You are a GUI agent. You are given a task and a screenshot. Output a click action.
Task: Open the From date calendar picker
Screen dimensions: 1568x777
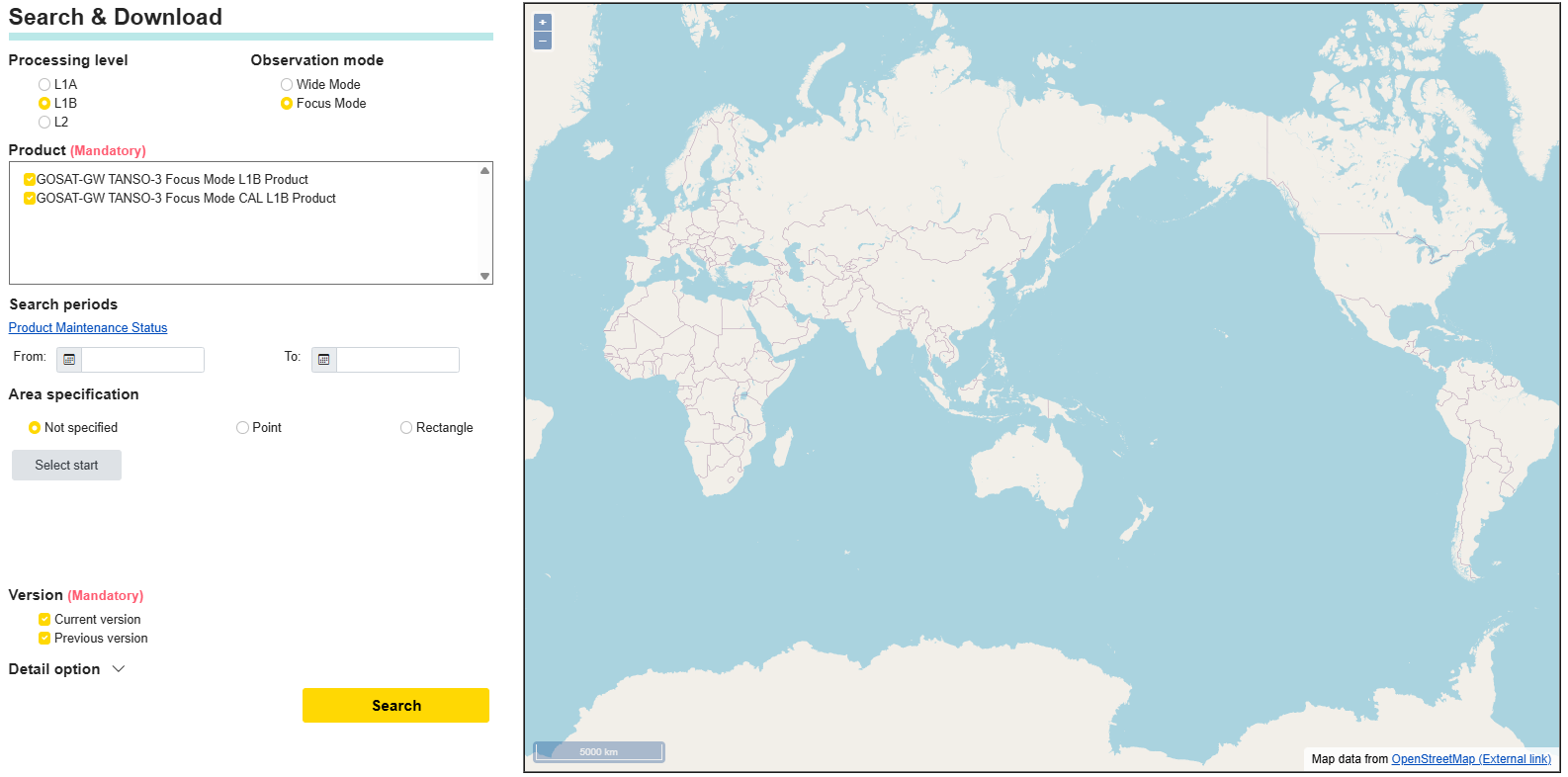click(x=69, y=360)
